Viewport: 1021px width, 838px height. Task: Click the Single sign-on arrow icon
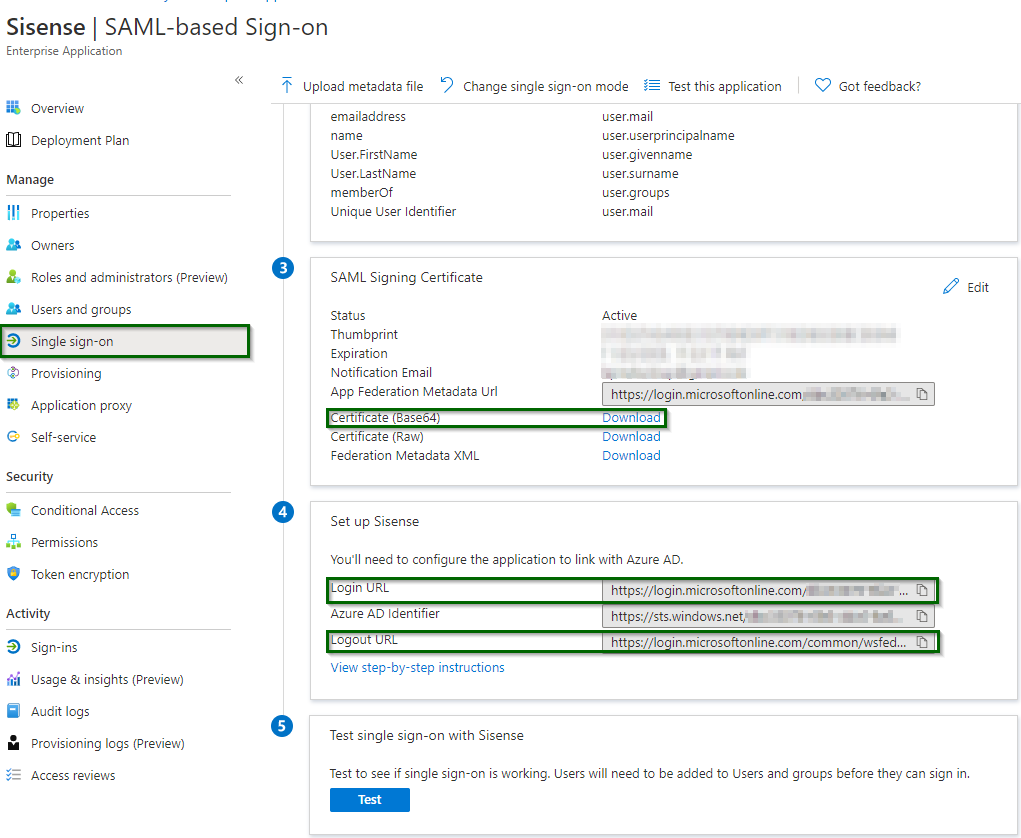pyautogui.click(x=13, y=341)
